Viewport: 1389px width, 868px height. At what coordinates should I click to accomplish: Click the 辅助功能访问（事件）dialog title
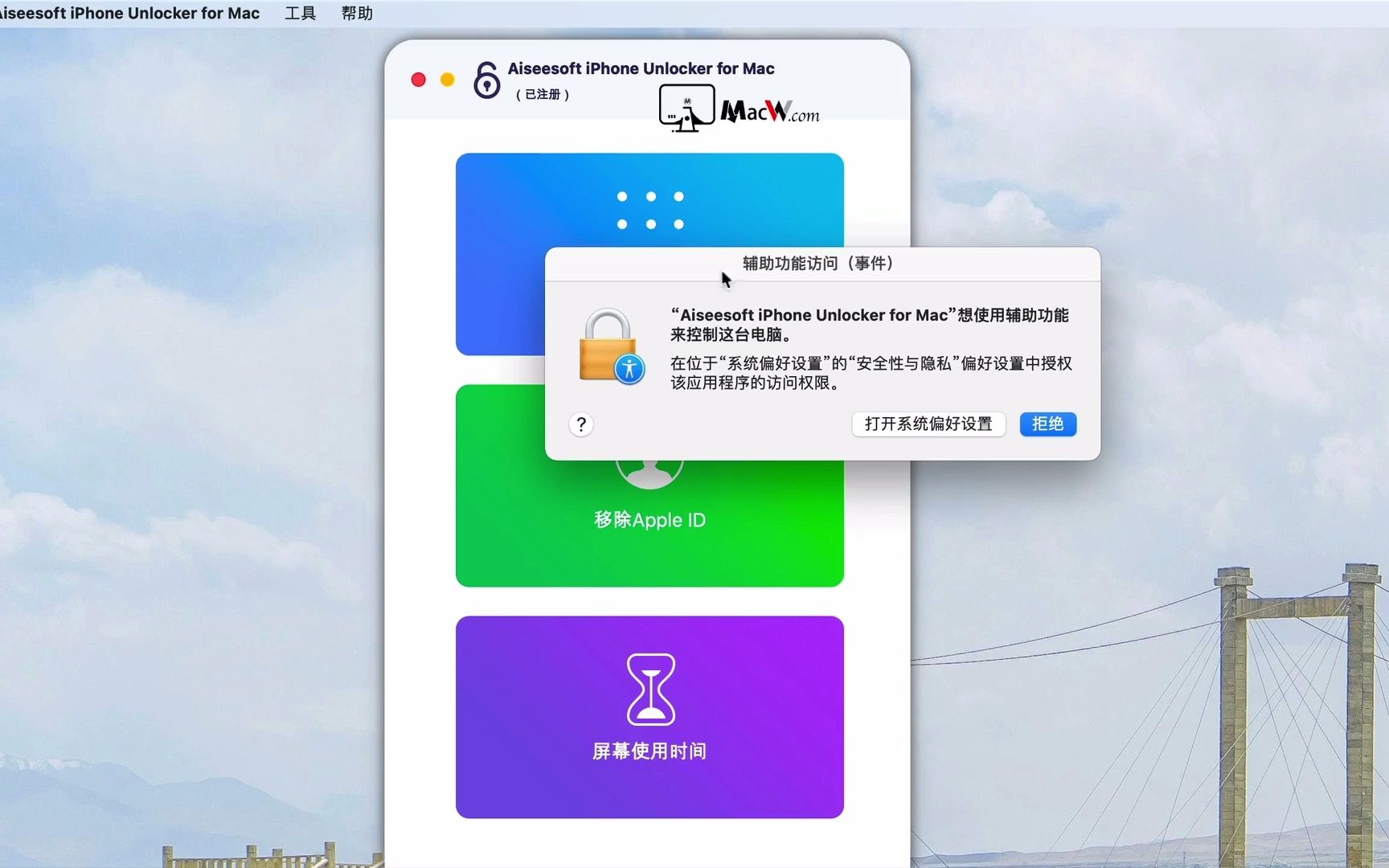(x=817, y=264)
